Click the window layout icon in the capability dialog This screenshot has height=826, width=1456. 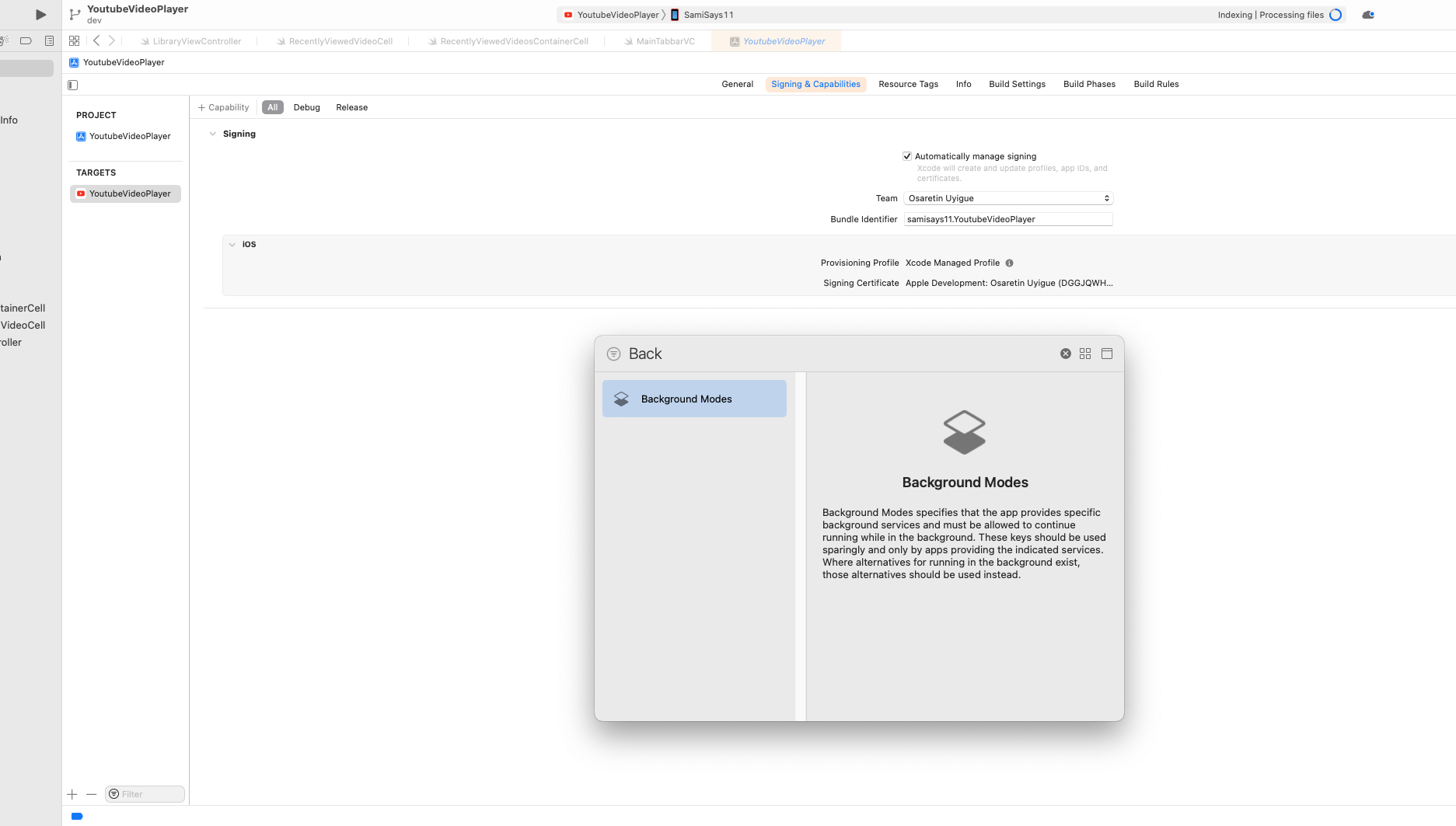pyautogui.click(x=1107, y=354)
